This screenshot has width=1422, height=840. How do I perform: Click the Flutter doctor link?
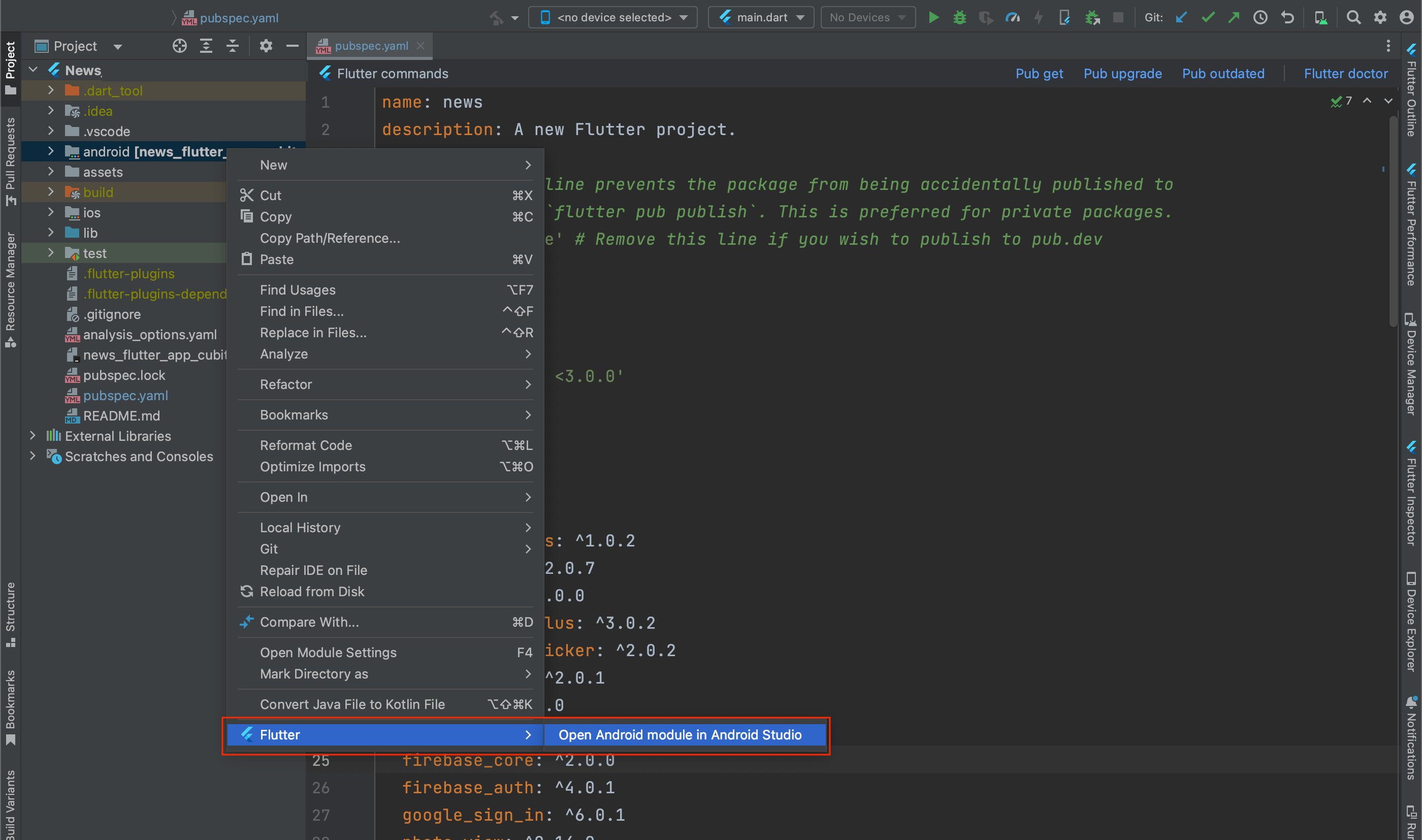pos(1346,74)
